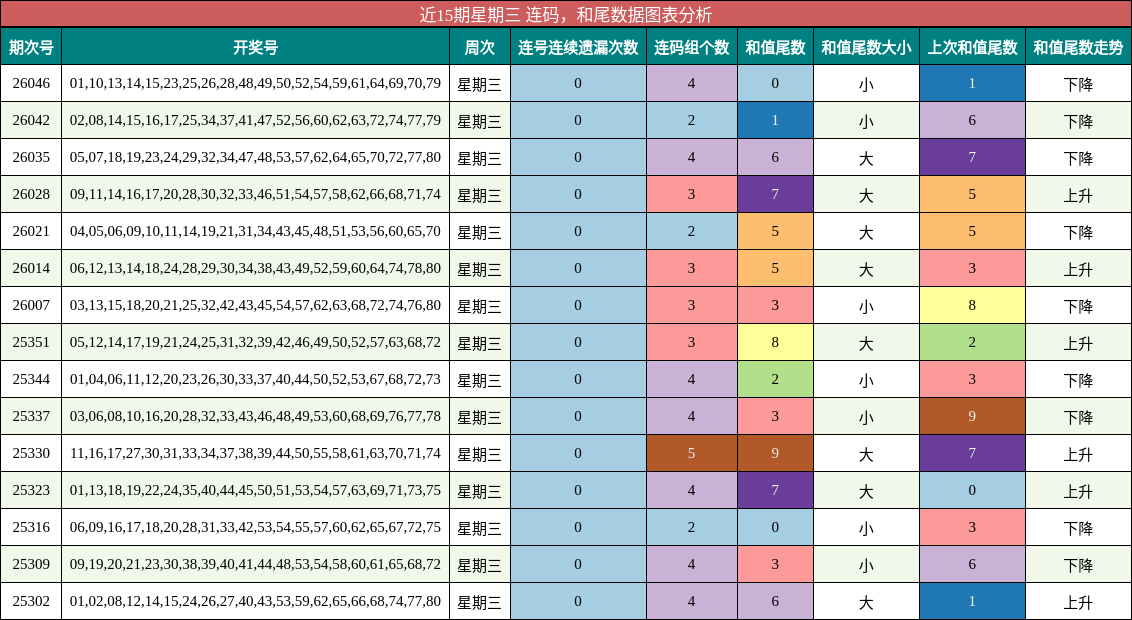Image resolution: width=1132 pixels, height=620 pixels.
Task: Click the 小 cell for period 26046
Action: [x=864, y=81]
